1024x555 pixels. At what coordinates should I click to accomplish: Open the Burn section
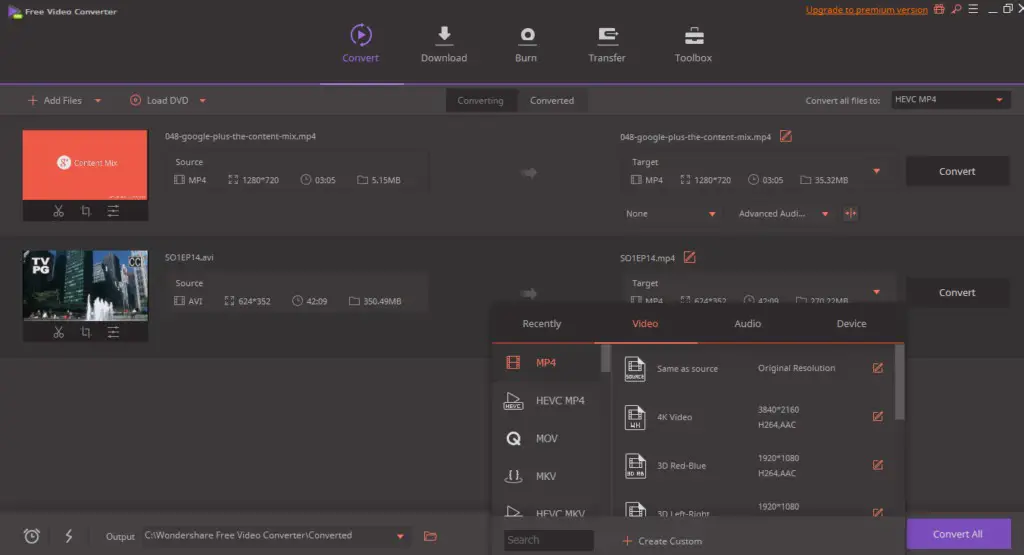pos(526,44)
